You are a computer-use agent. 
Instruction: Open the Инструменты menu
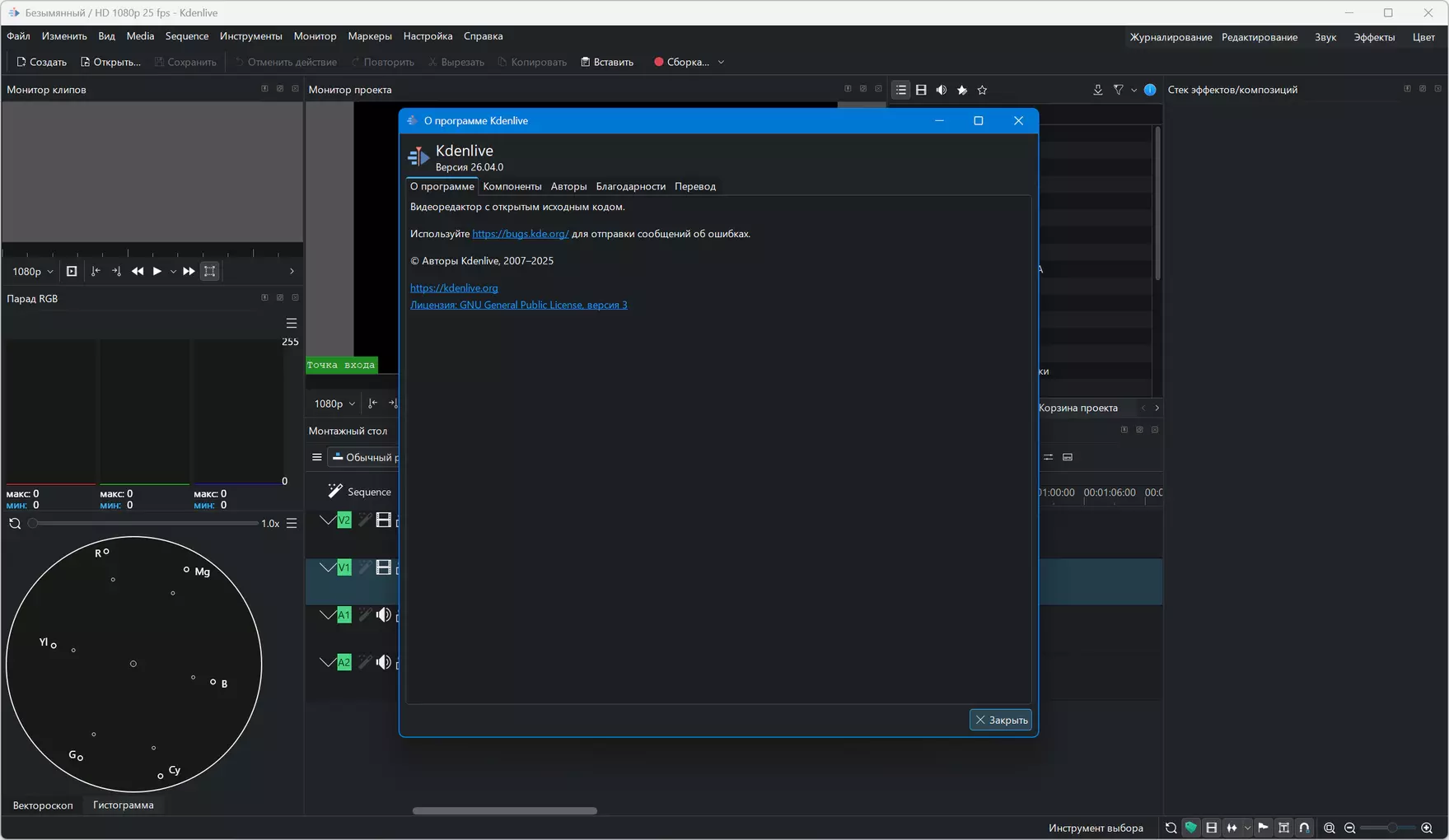[250, 36]
